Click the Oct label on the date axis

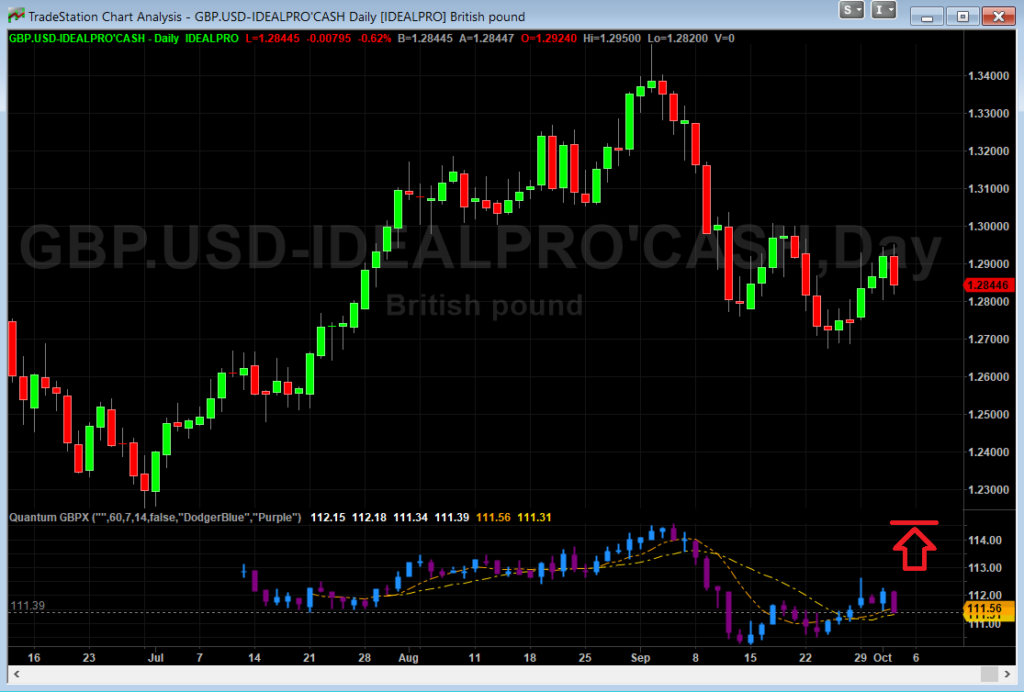[884, 657]
